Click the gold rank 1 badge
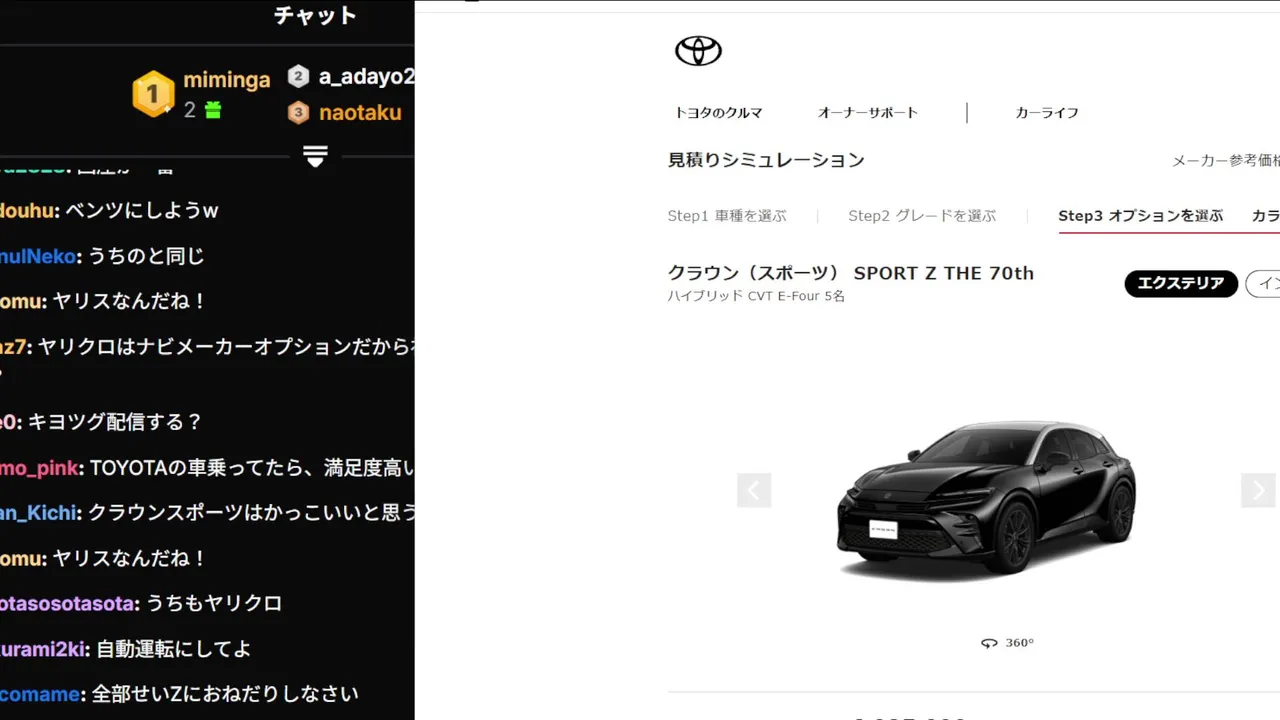 pyautogui.click(x=153, y=94)
